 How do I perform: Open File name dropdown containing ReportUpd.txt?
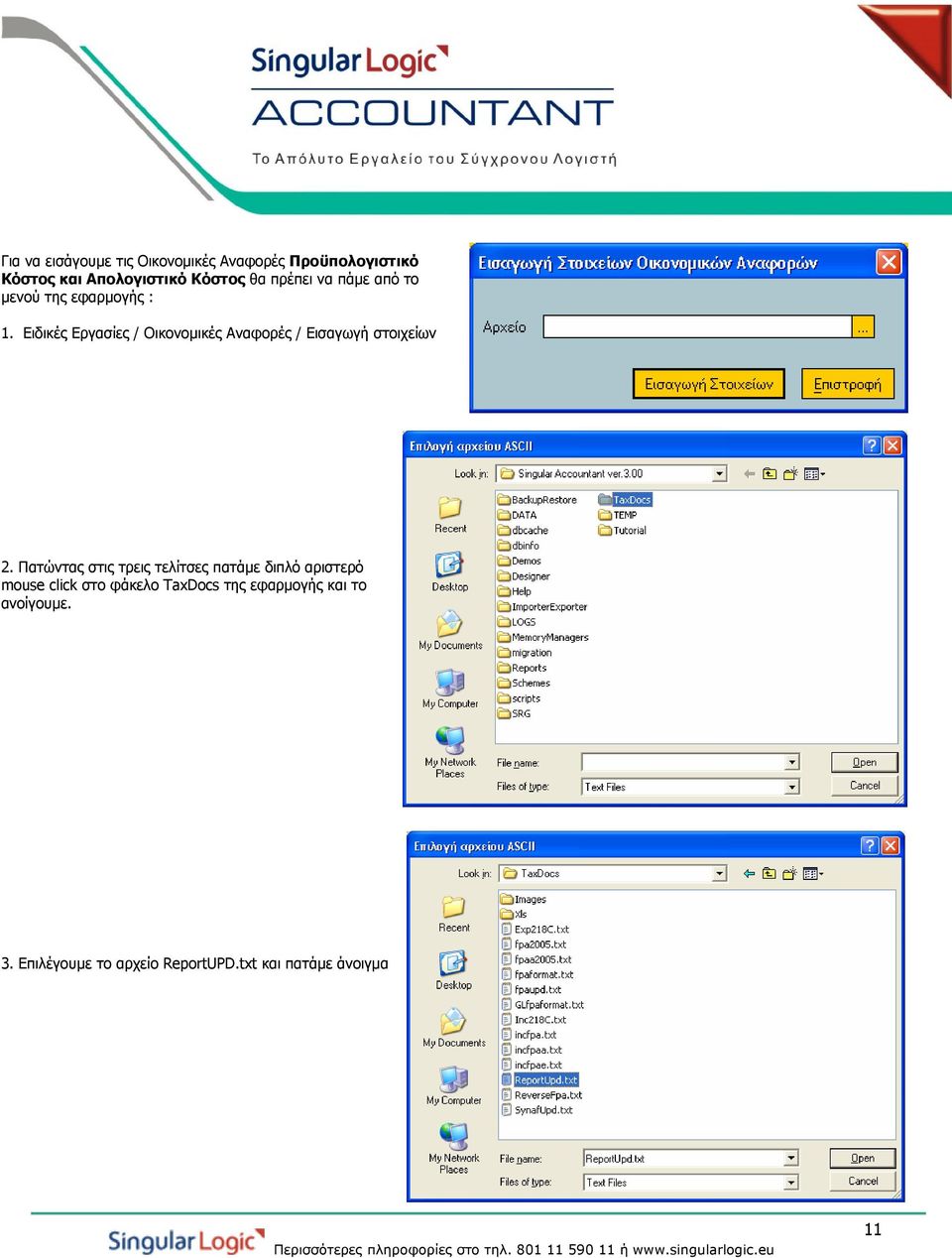coord(791,1158)
